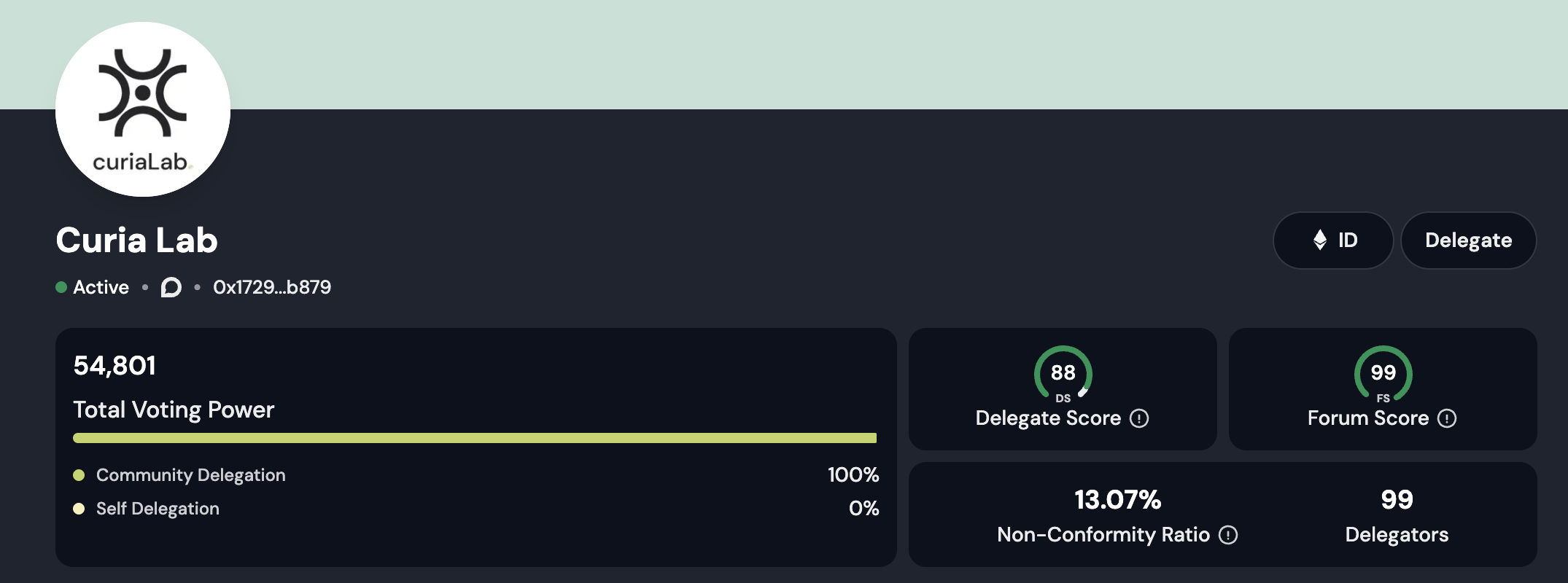Click the Curia Lab profile name
Viewport: 1568px width, 583px height.
click(137, 240)
